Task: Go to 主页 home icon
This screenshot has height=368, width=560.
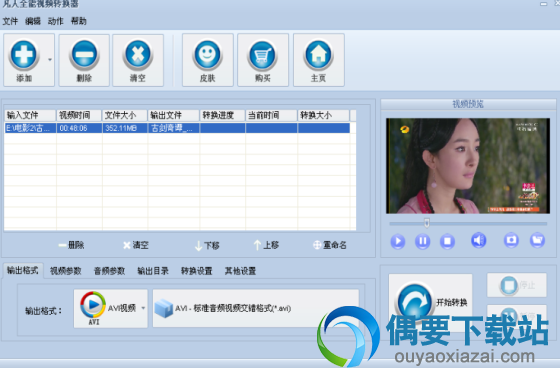Action: pos(318,55)
